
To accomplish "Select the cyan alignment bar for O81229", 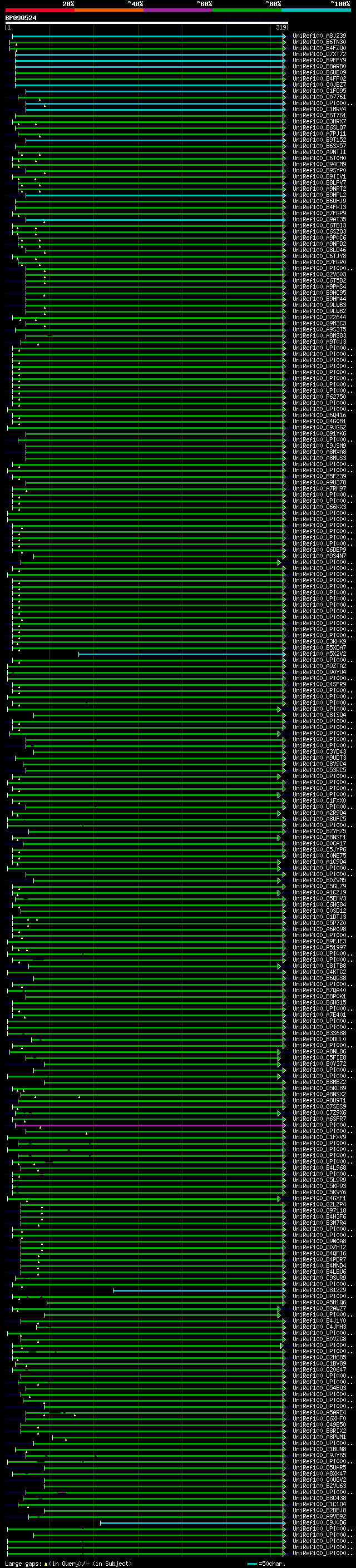I will pos(199,1290).
